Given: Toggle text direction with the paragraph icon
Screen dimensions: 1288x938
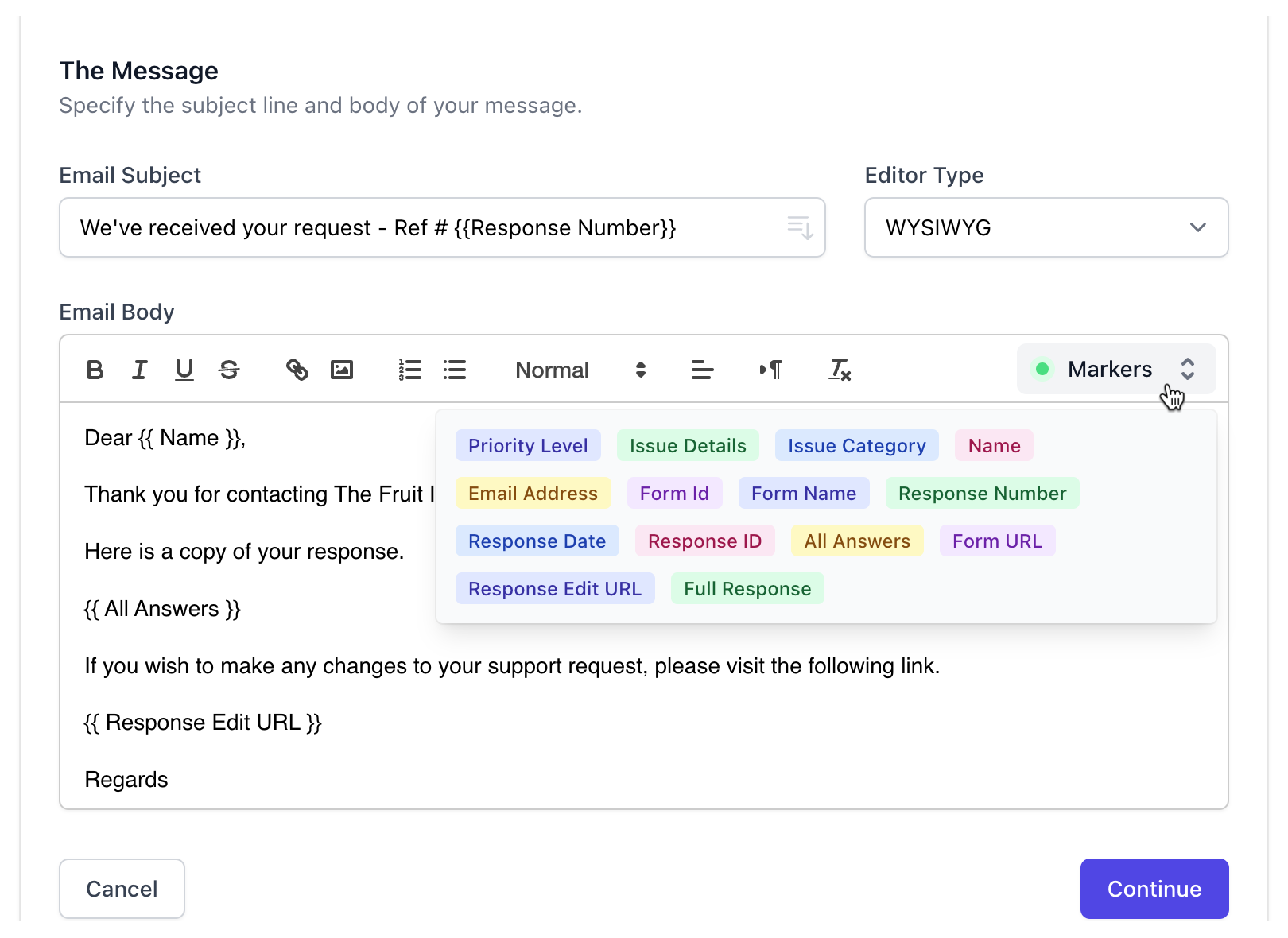Looking at the screenshot, I should [x=770, y=369].
